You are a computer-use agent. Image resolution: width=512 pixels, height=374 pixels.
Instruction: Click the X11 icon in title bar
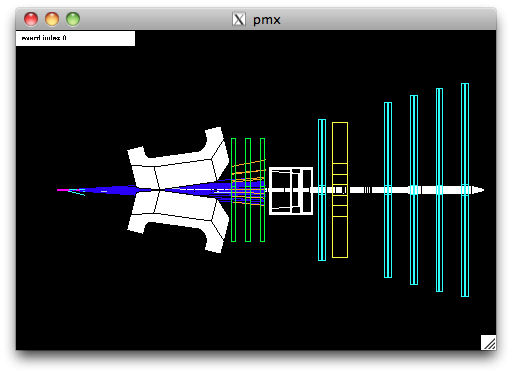[x=239, y=19]
